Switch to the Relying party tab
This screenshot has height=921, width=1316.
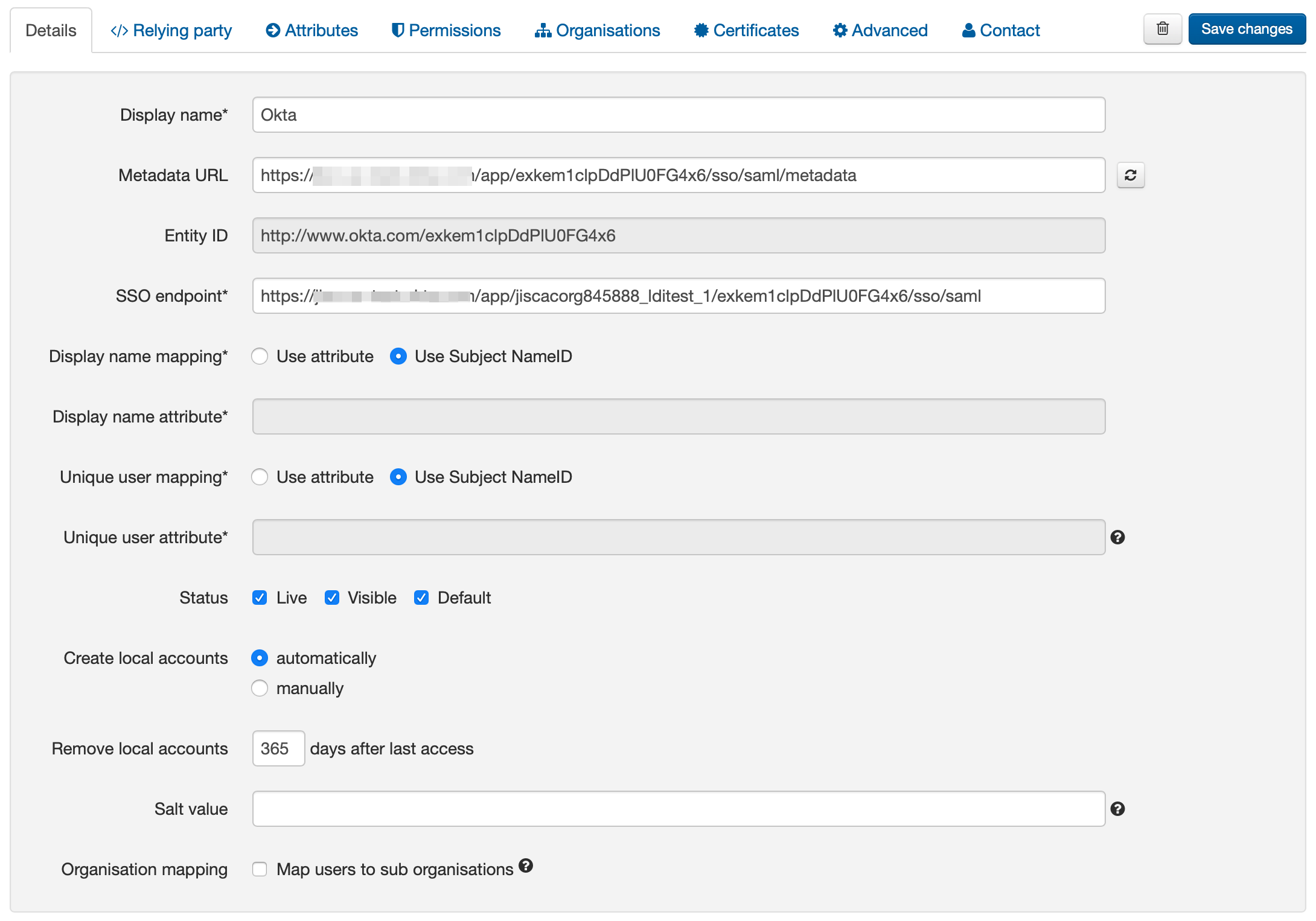[171, 30]
